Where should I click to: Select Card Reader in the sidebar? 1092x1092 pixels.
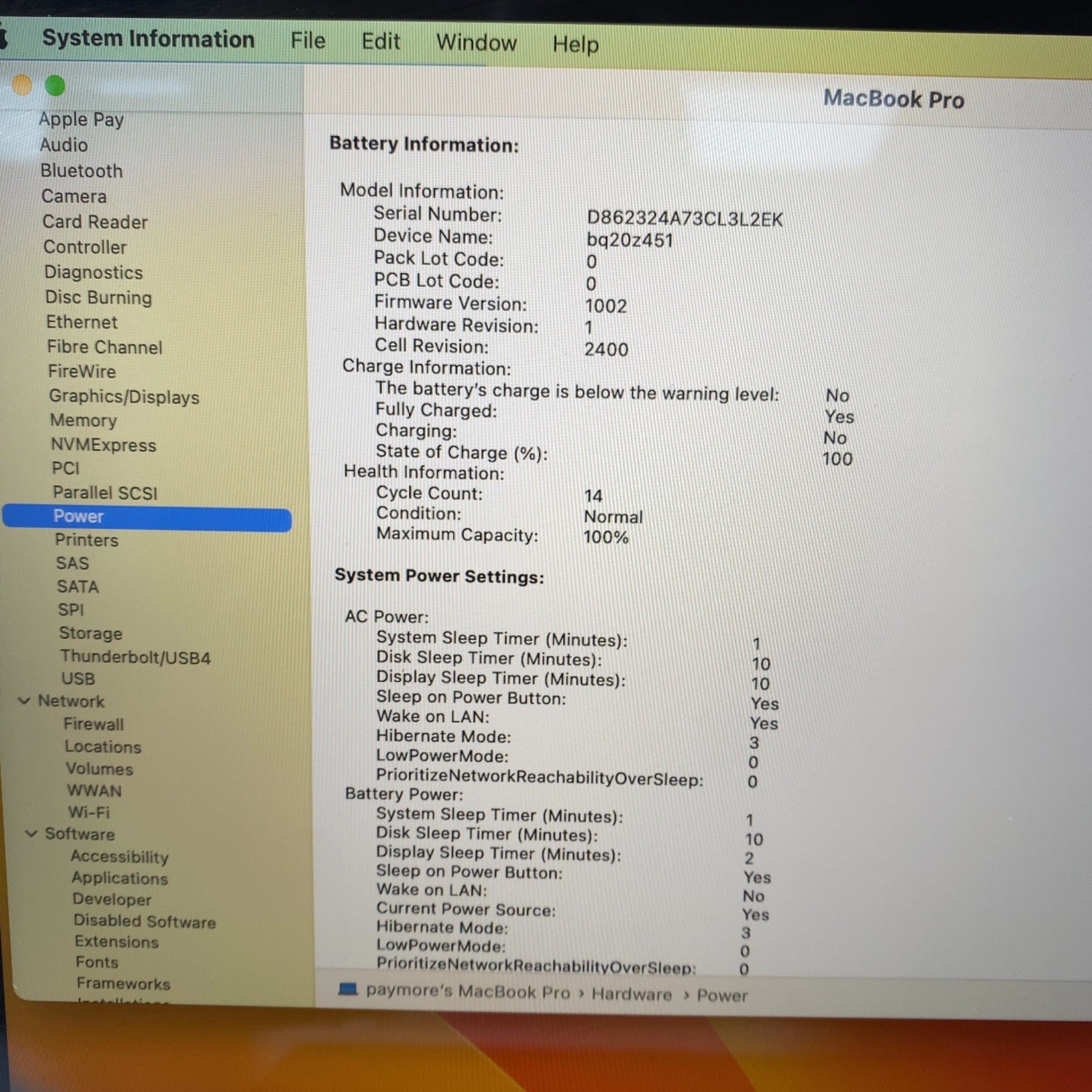click(x=95, y=221)
